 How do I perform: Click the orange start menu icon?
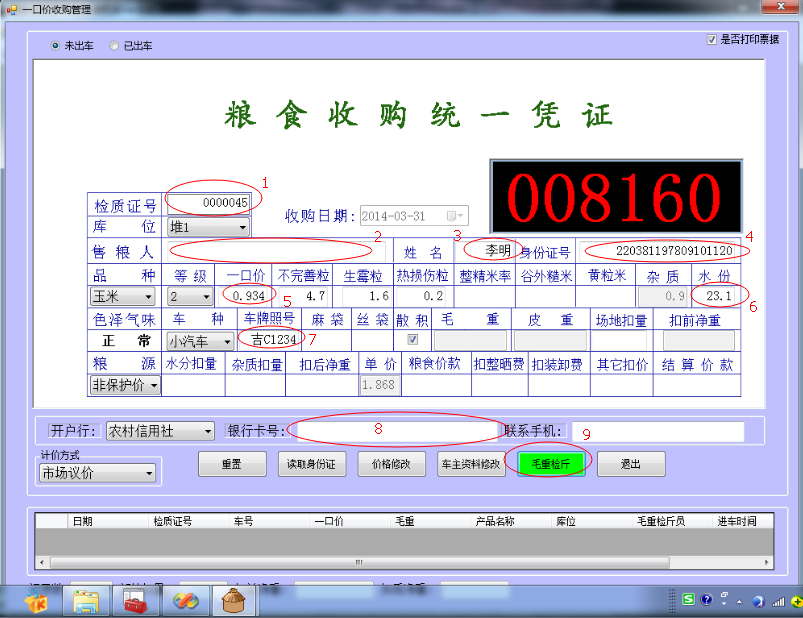tap(37, 601)
